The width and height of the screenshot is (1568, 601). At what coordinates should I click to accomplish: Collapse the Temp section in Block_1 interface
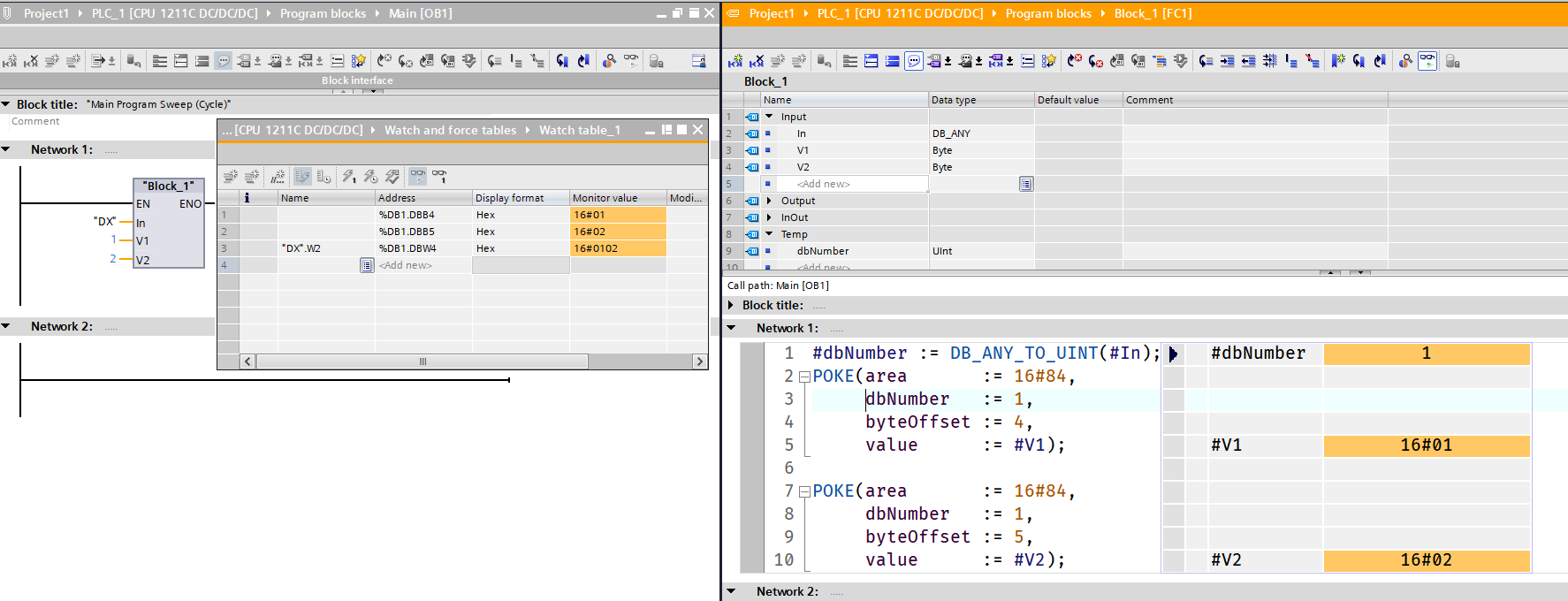[x=769, y=234]
